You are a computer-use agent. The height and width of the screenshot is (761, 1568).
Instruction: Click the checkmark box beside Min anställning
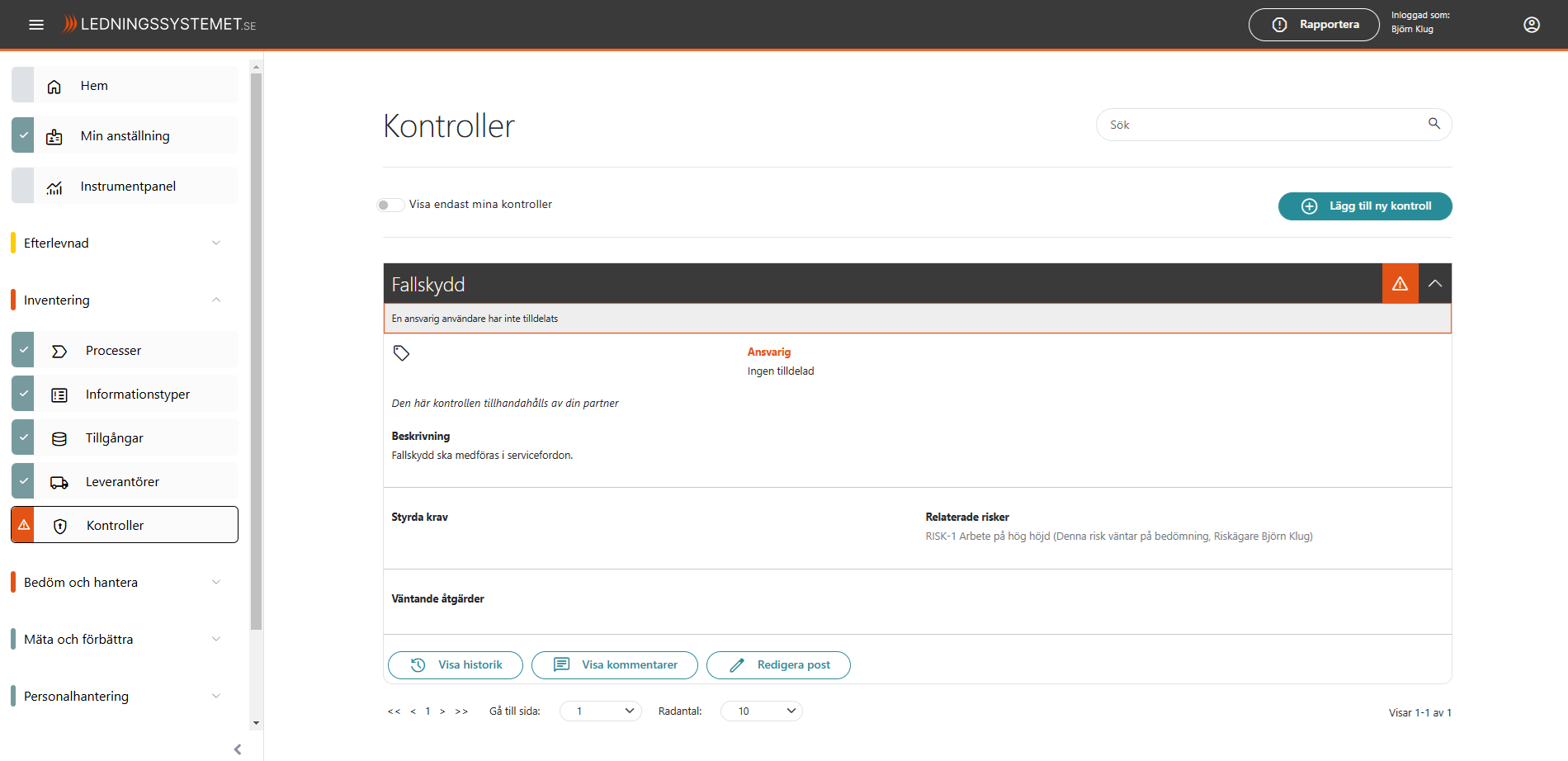pos(23,135)
